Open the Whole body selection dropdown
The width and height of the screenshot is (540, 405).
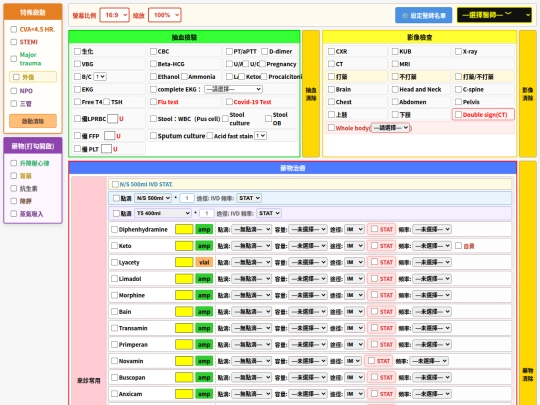[x=391, y=128]
